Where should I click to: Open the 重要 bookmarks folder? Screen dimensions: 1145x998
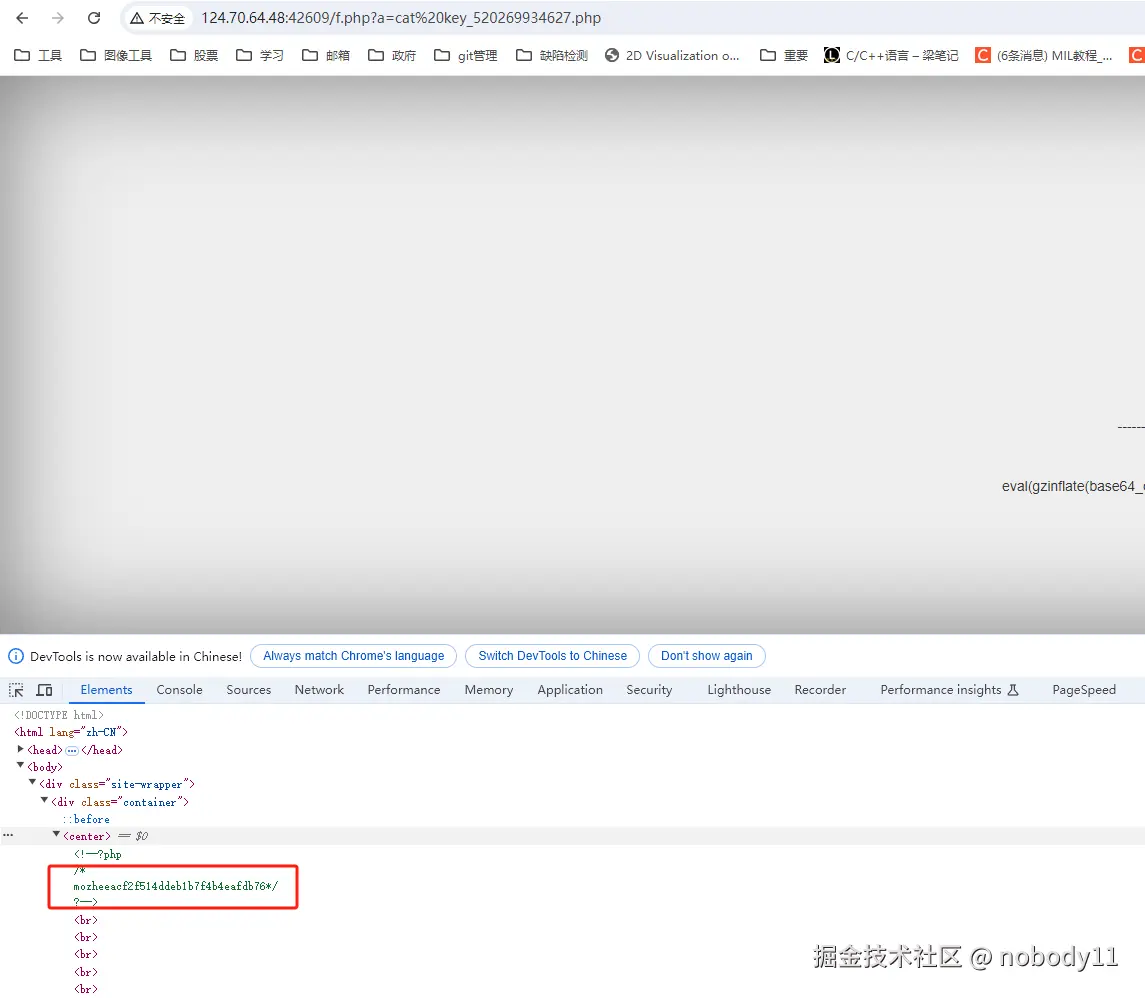tap(784, 55)
